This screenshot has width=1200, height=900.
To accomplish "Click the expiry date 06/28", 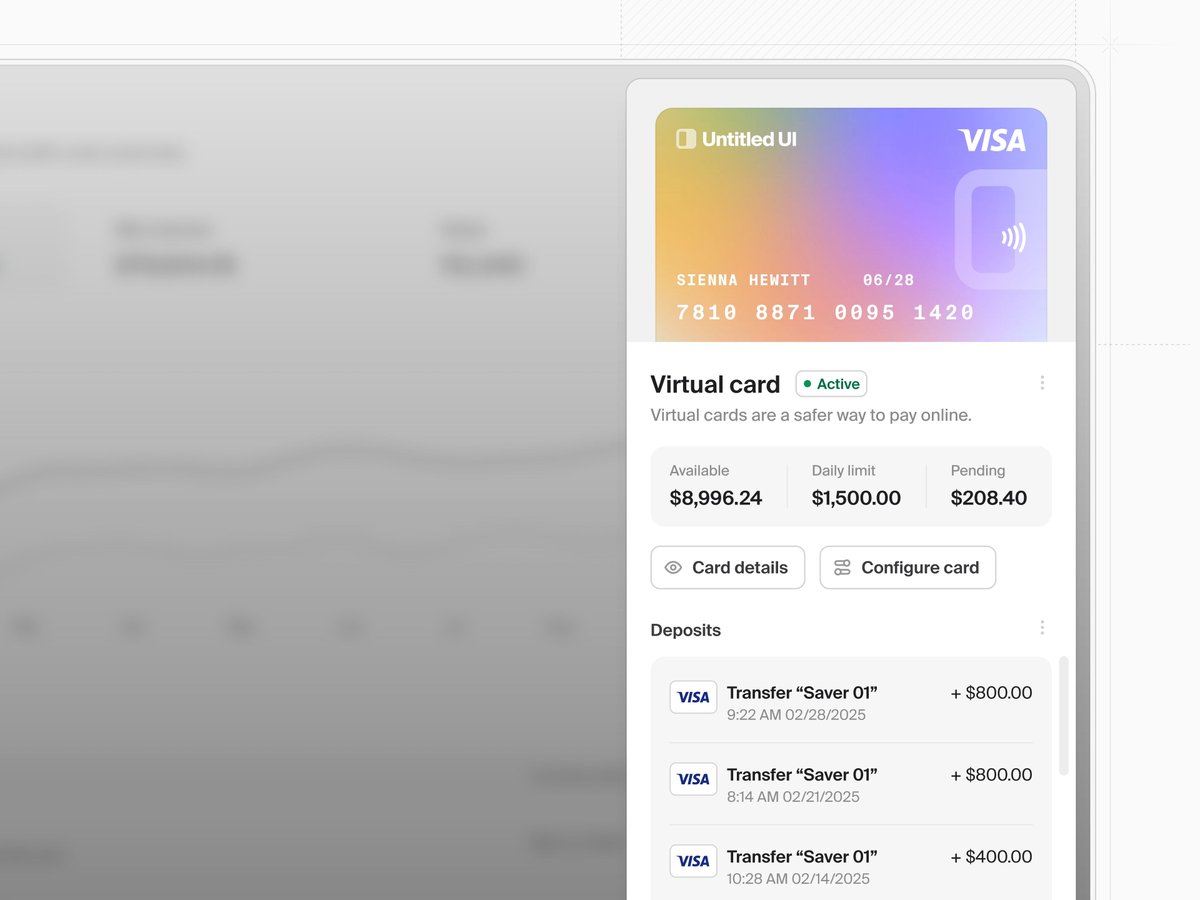I will pos(888,280).
